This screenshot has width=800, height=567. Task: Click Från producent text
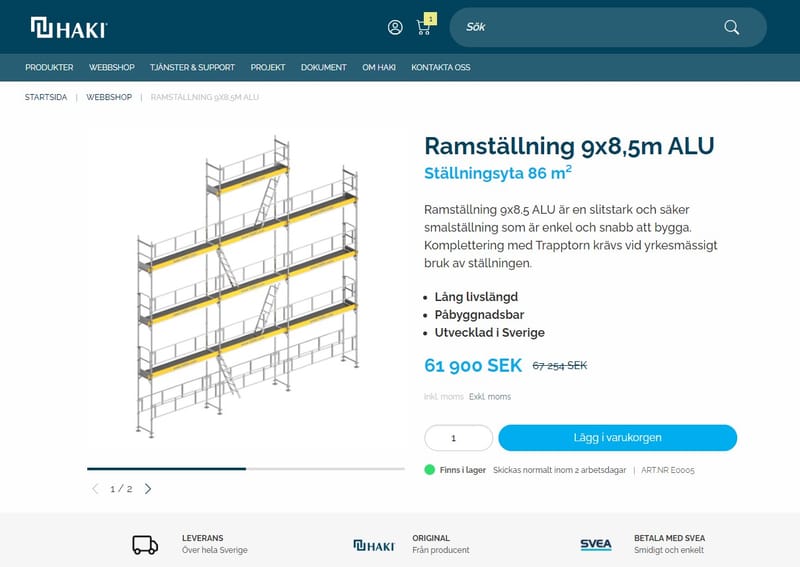[x=440, y=550]
